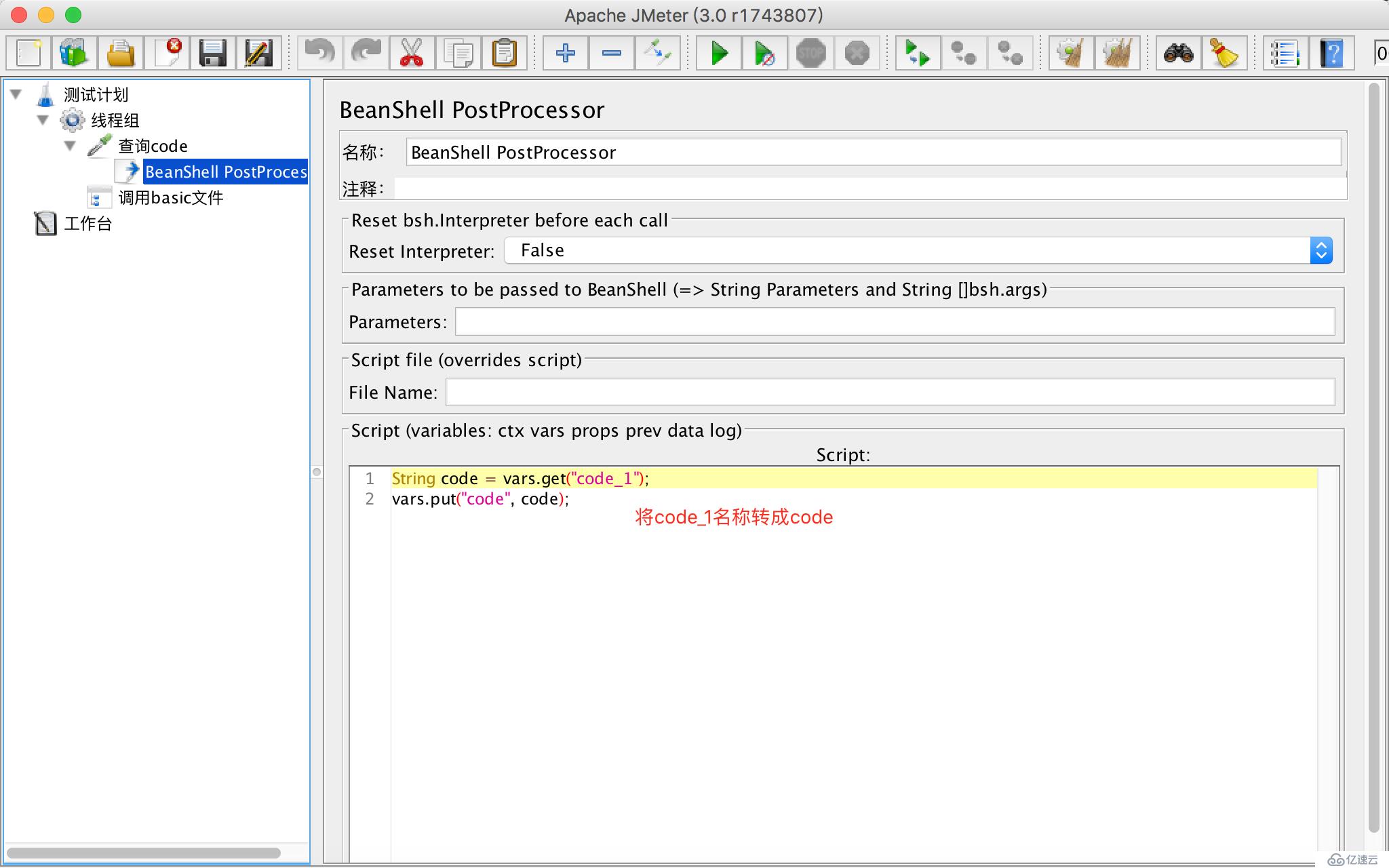
Task: Clear all results with double broom icon
Action: tap(1118, 53)
